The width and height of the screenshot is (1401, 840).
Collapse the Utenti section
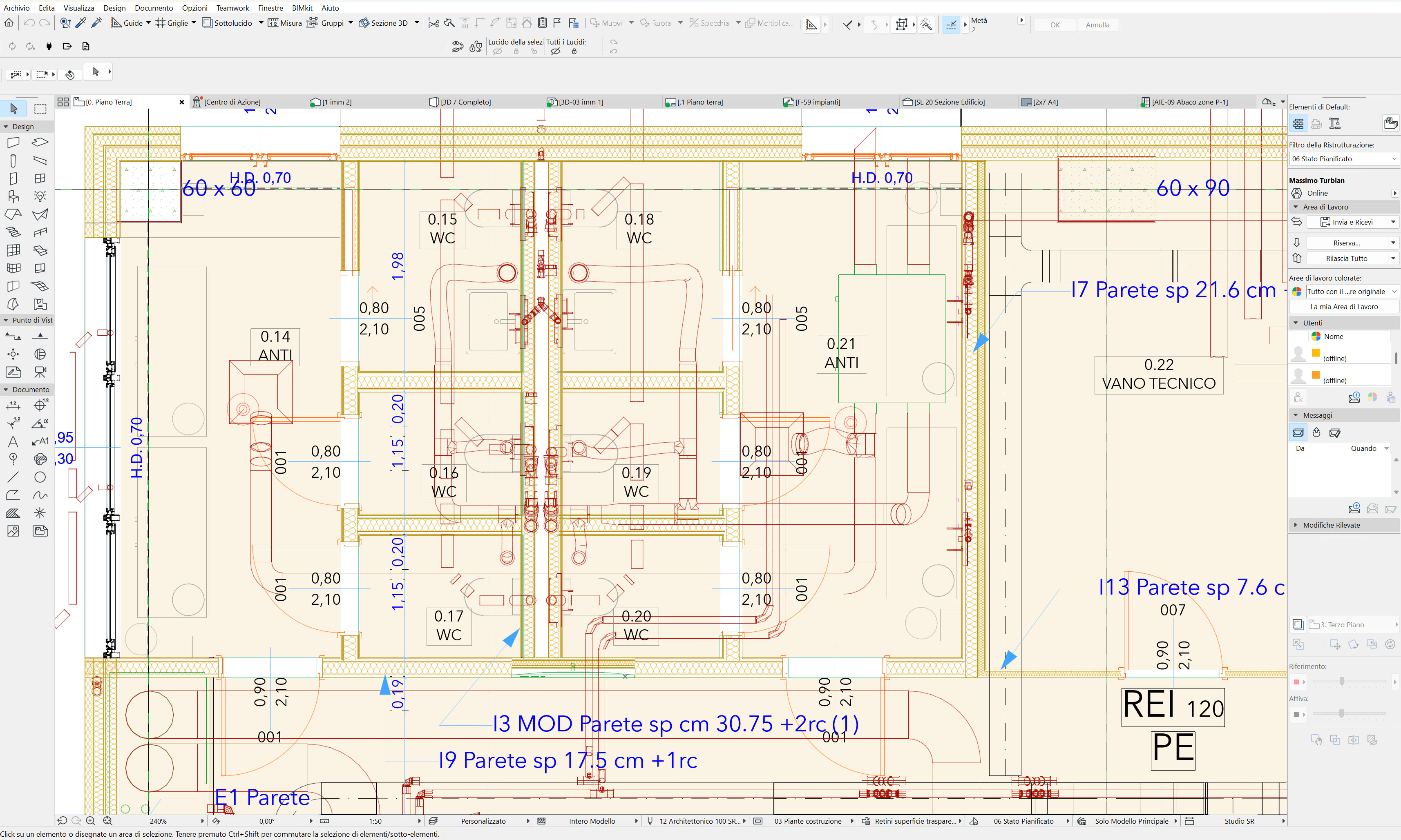point(1296,323)
